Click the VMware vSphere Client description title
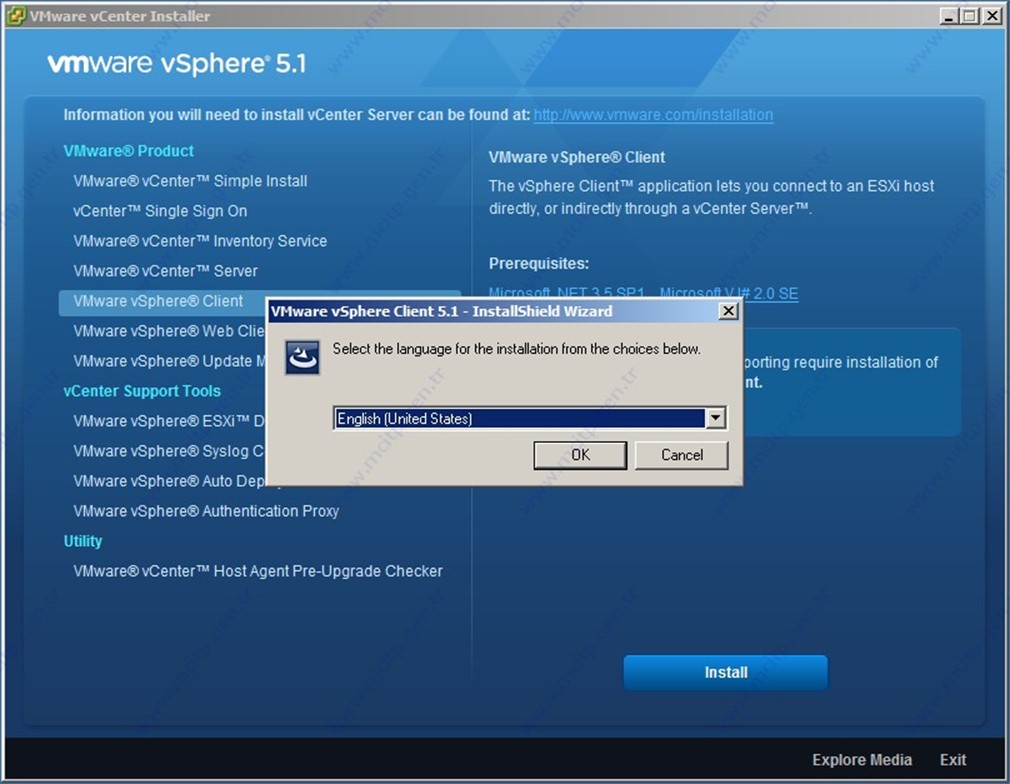 tap(576, 157)
